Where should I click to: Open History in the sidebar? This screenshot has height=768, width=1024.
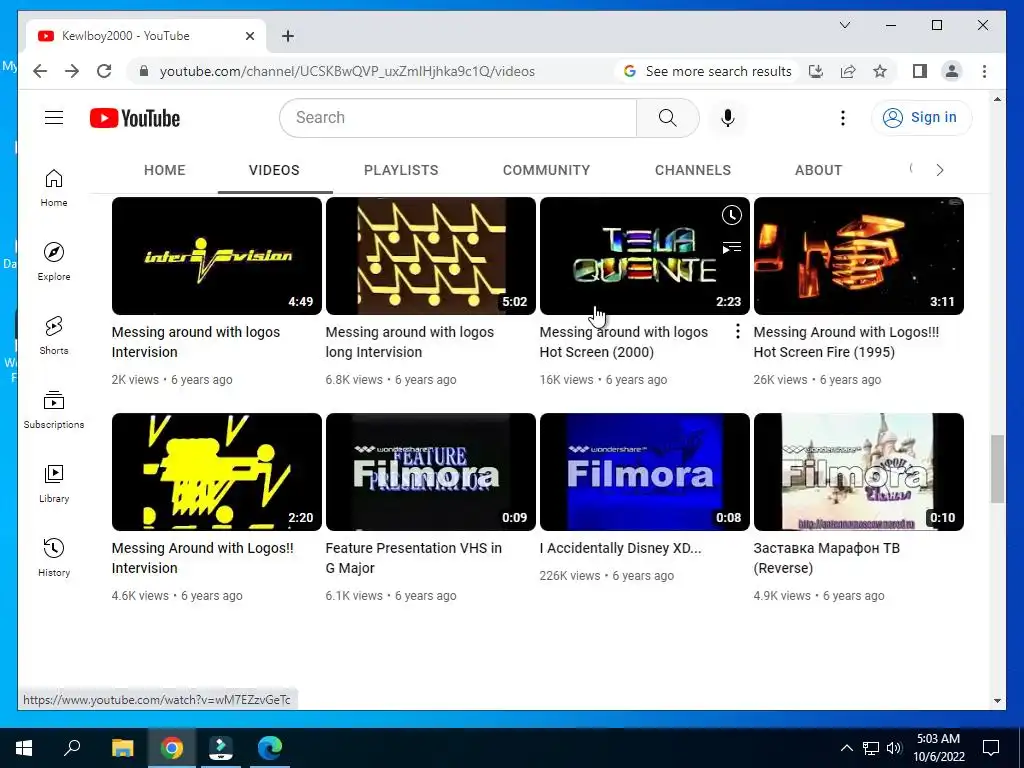click(x=54, y=558)
